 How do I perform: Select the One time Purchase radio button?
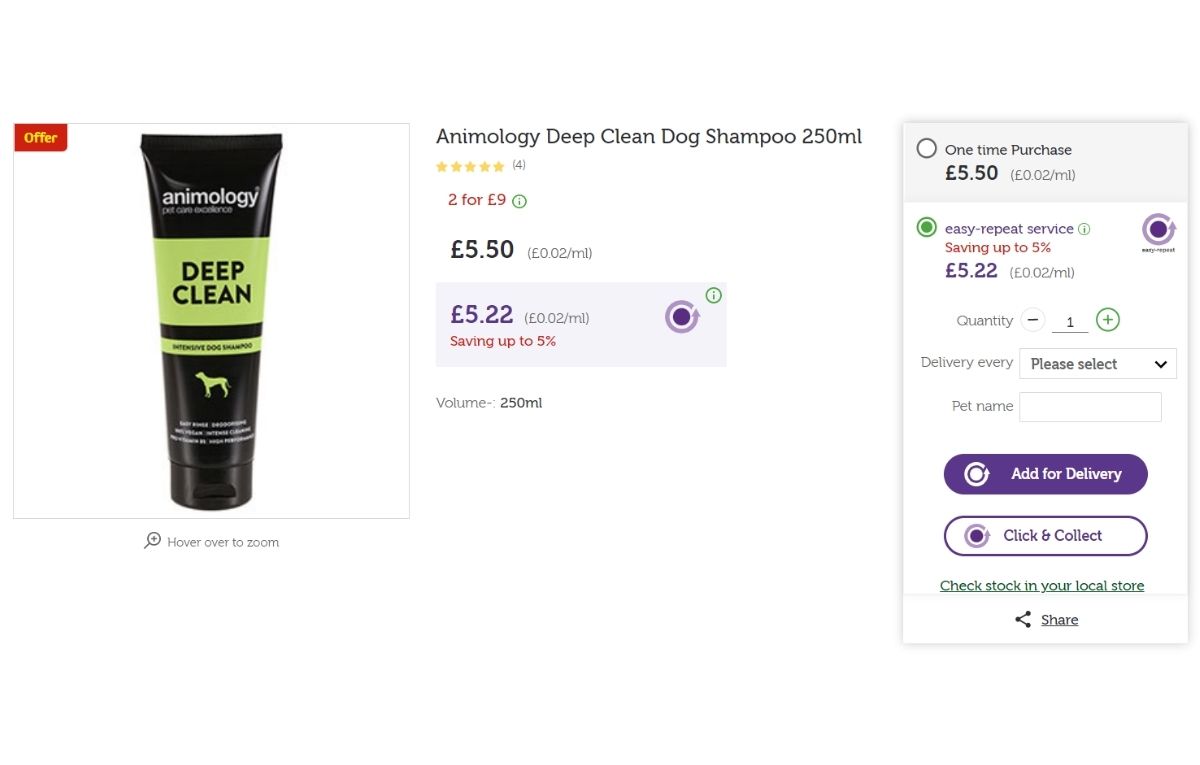tap(927, 149)
